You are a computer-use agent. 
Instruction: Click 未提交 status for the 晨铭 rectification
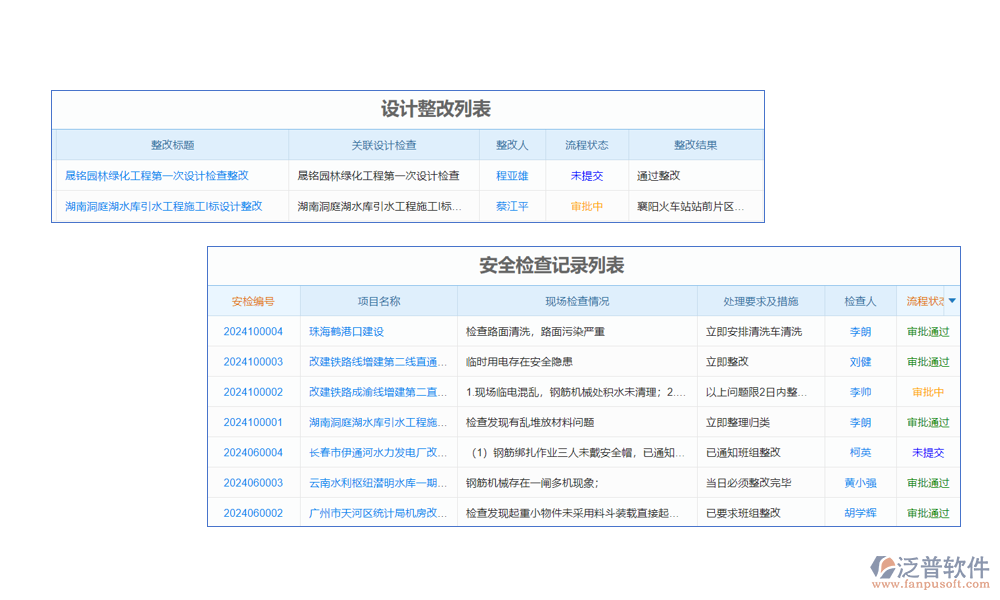point(586,174)
